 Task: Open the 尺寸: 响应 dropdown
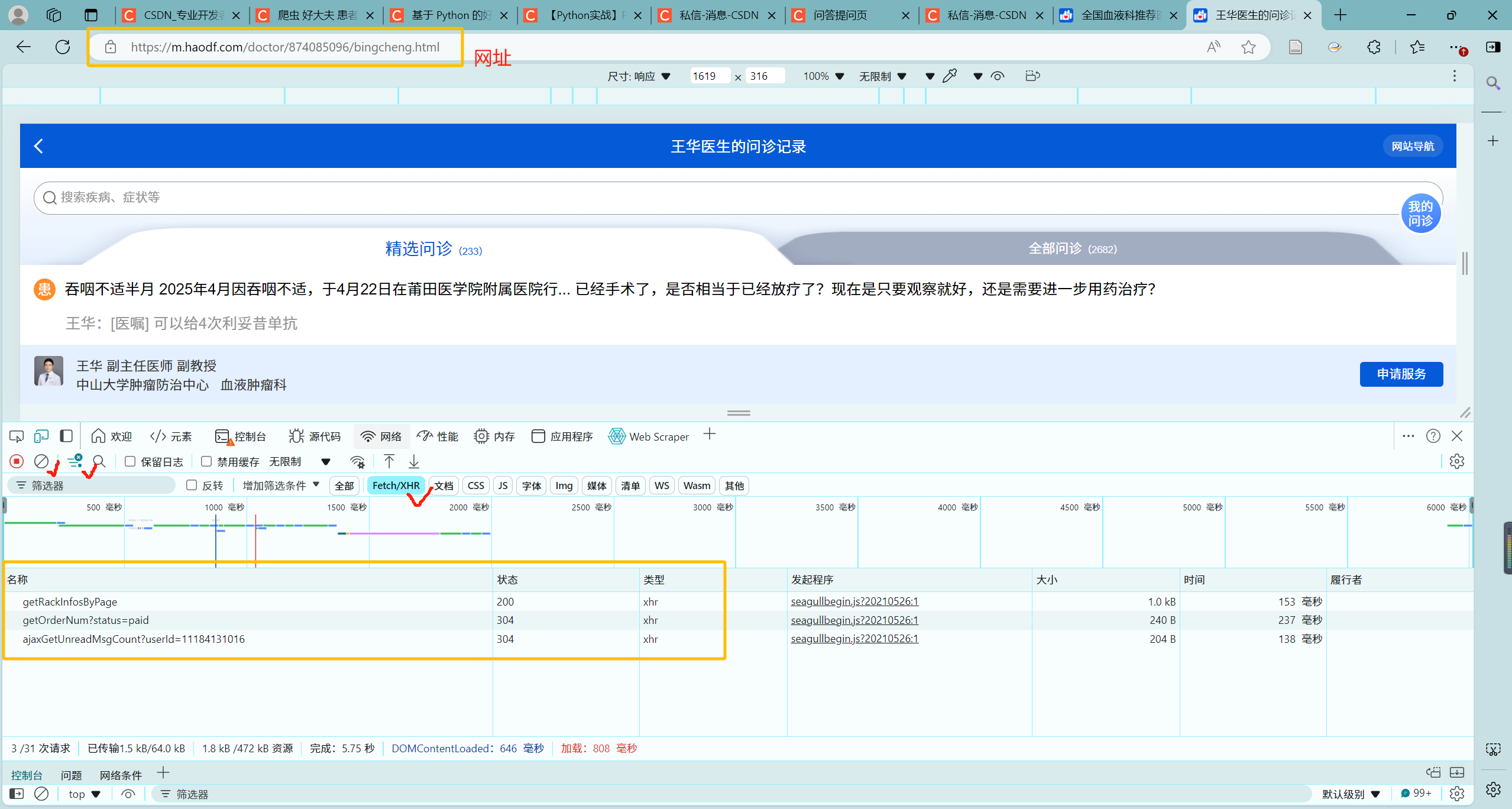click(x=639, y=76)
